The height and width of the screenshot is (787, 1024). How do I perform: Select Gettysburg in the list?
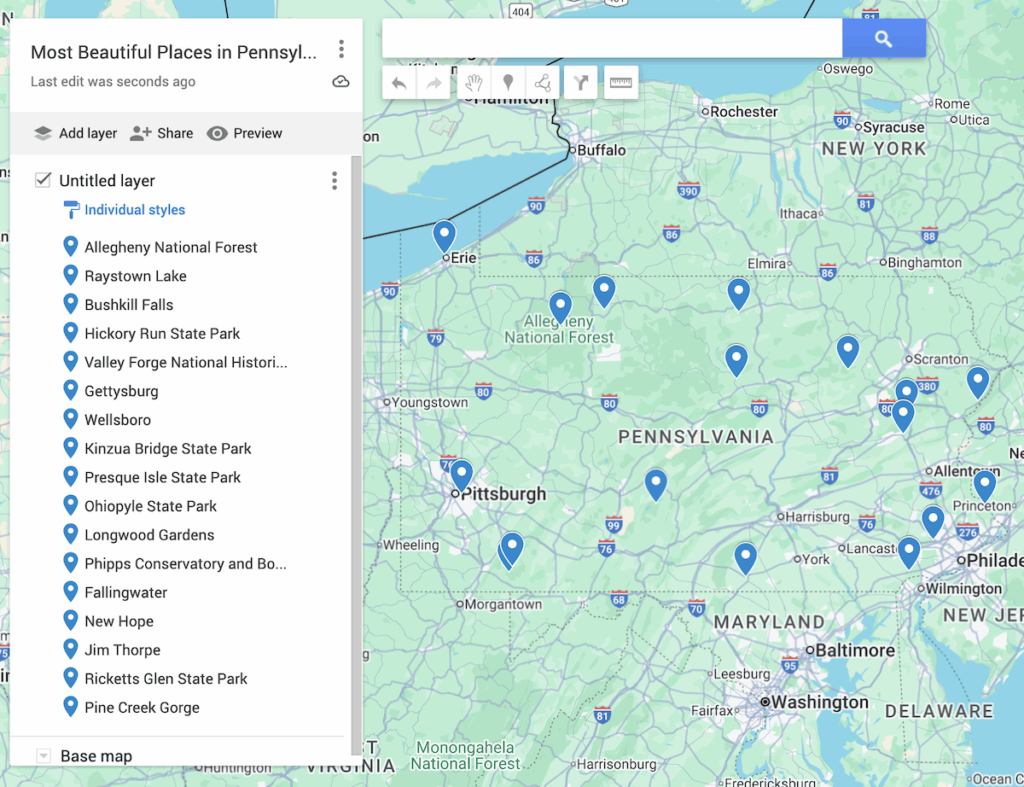121,391
